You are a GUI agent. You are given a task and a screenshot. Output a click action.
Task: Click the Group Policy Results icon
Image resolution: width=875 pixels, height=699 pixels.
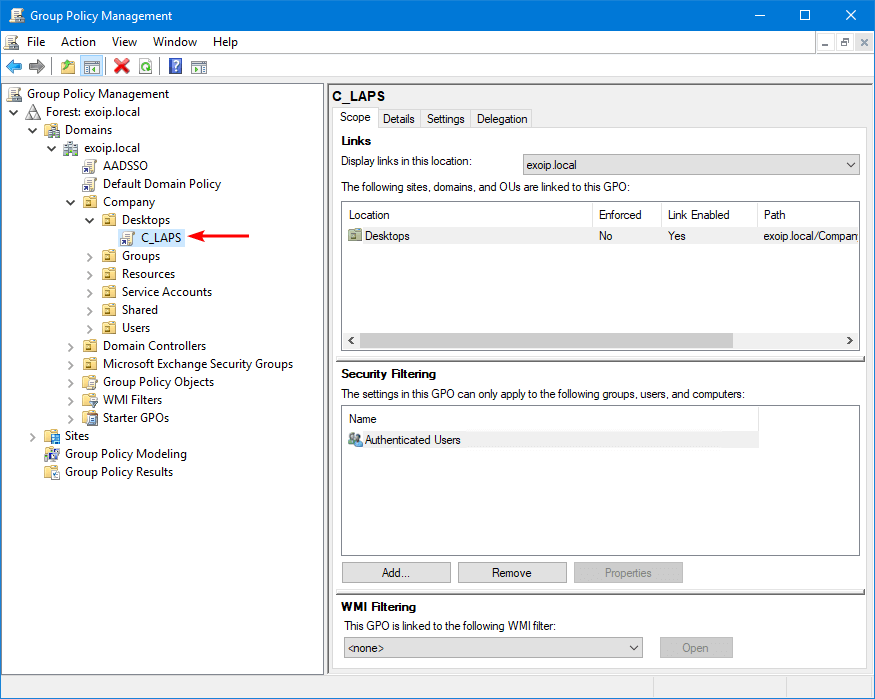[52, 472]
